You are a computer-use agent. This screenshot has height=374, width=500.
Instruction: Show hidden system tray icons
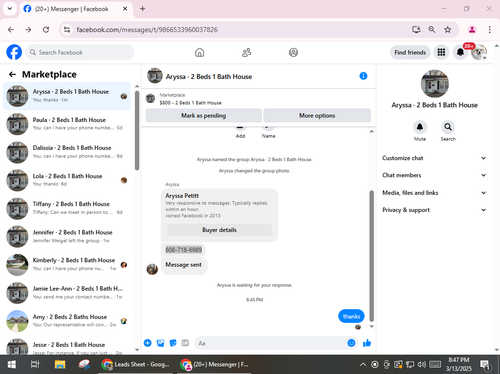(363, 365)
